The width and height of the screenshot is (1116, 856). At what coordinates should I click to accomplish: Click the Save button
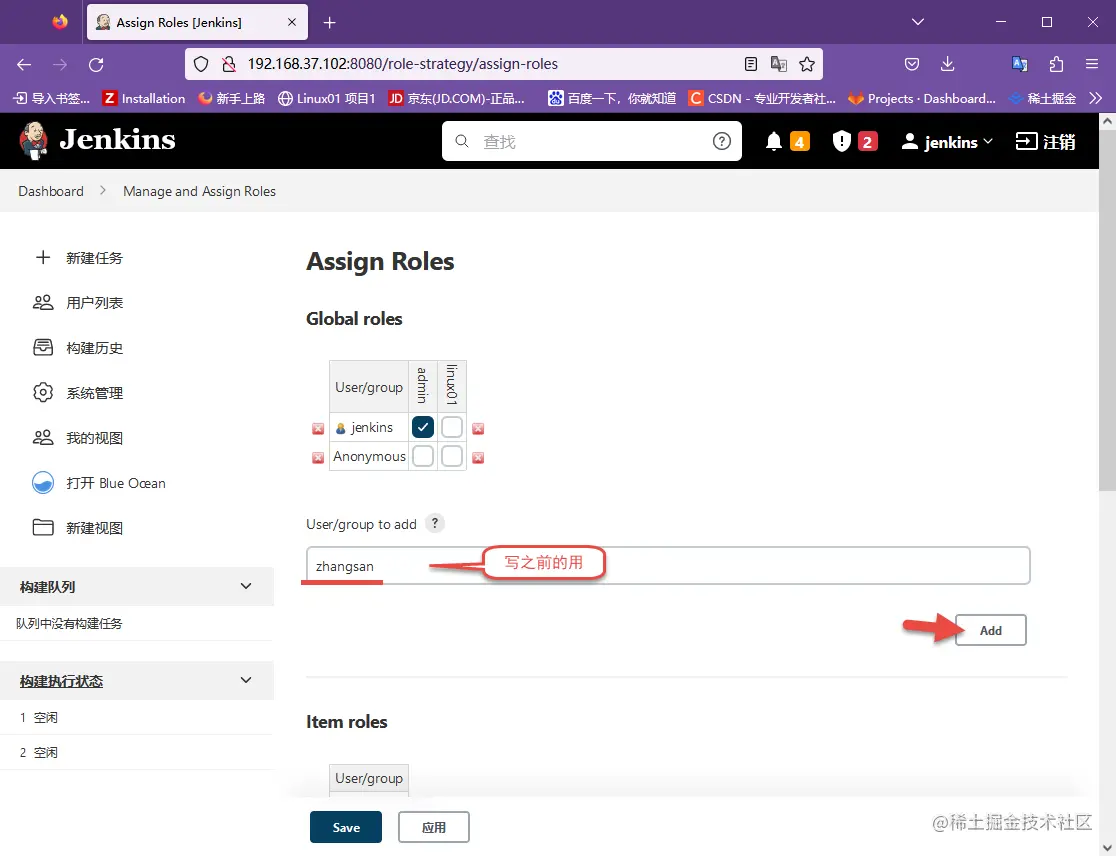[x=346, y=827]
